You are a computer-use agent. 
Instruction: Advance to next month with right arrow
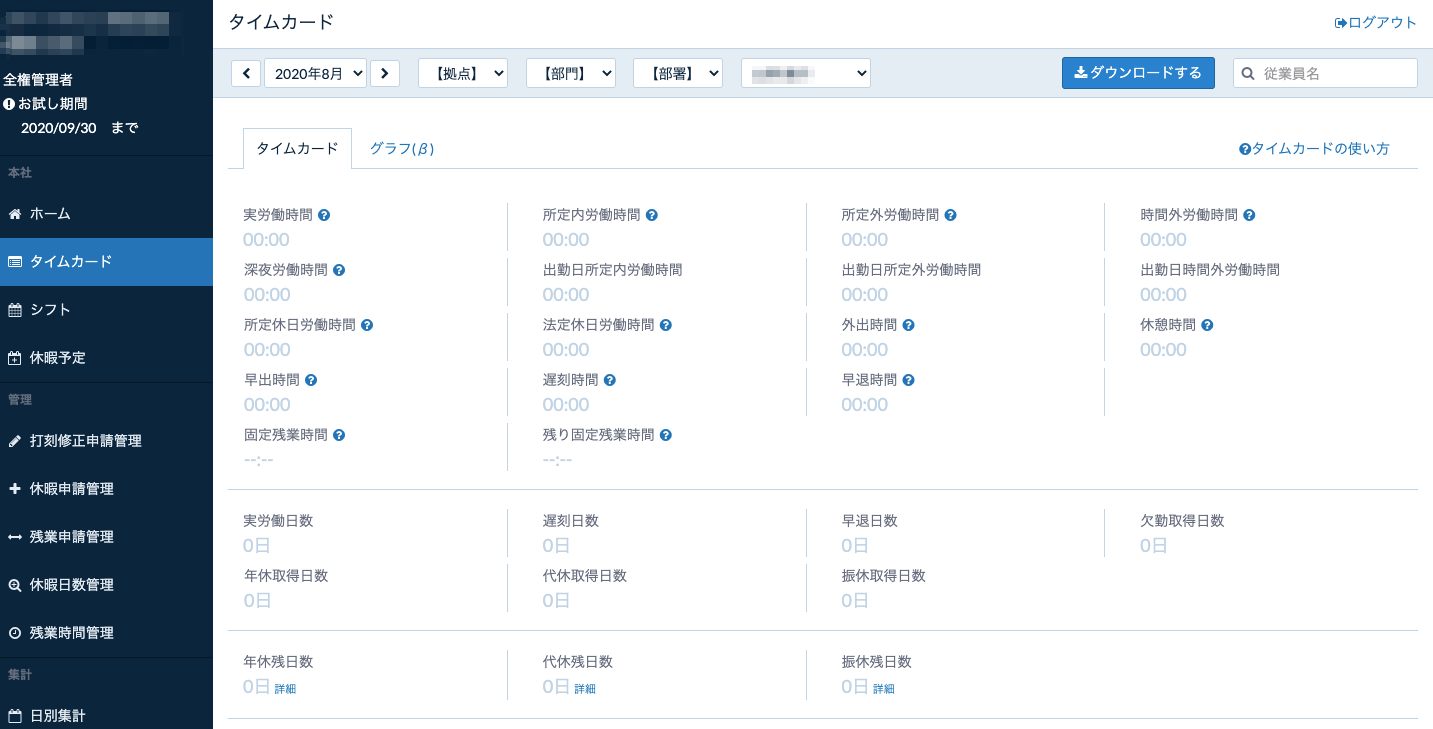[385, 73]
